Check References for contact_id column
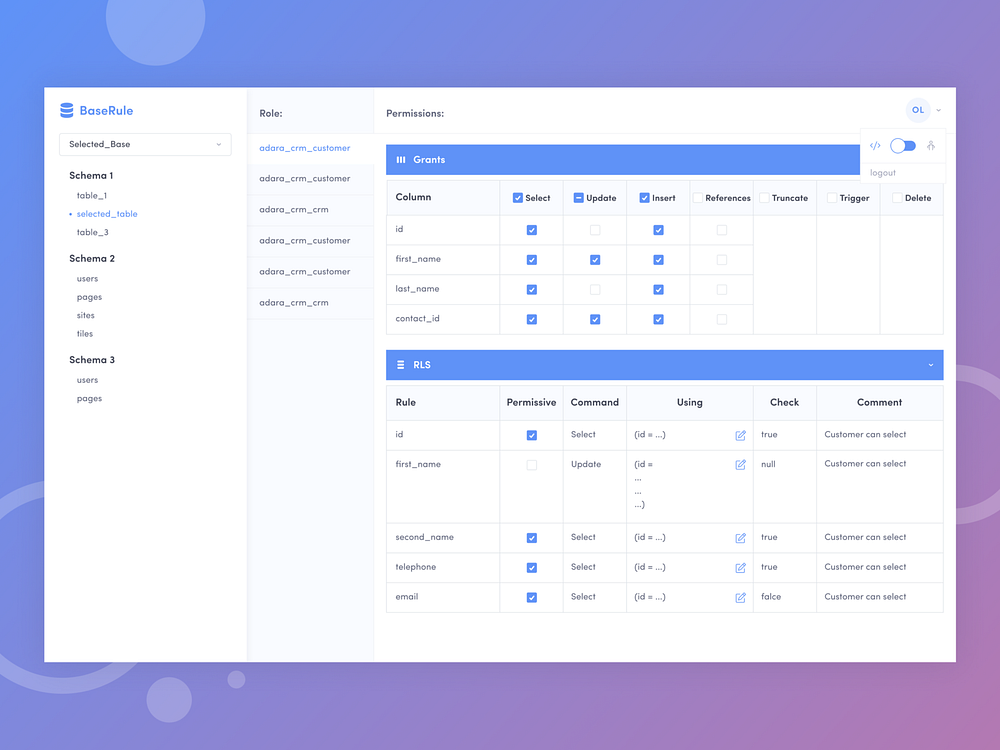This screenshot has width=1000, height=750. point(721,320)
